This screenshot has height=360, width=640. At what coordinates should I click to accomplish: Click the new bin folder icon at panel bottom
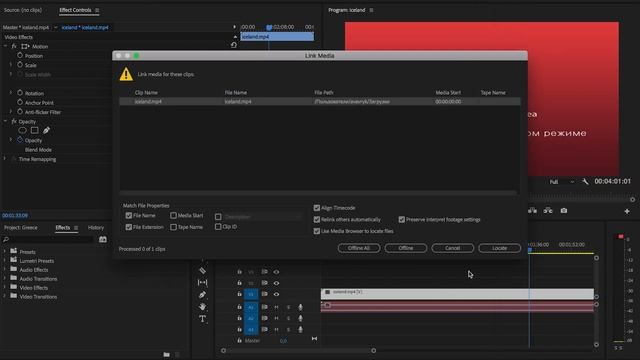(x=167, y=354)
